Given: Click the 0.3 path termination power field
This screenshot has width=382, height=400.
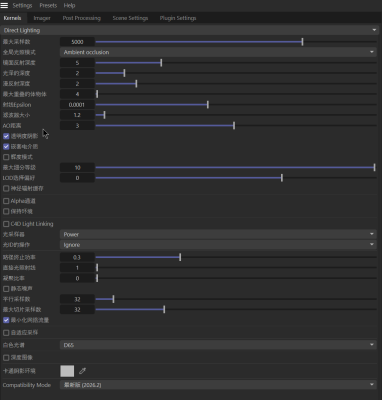Looking at the screenshot, I should coord(77,257).
